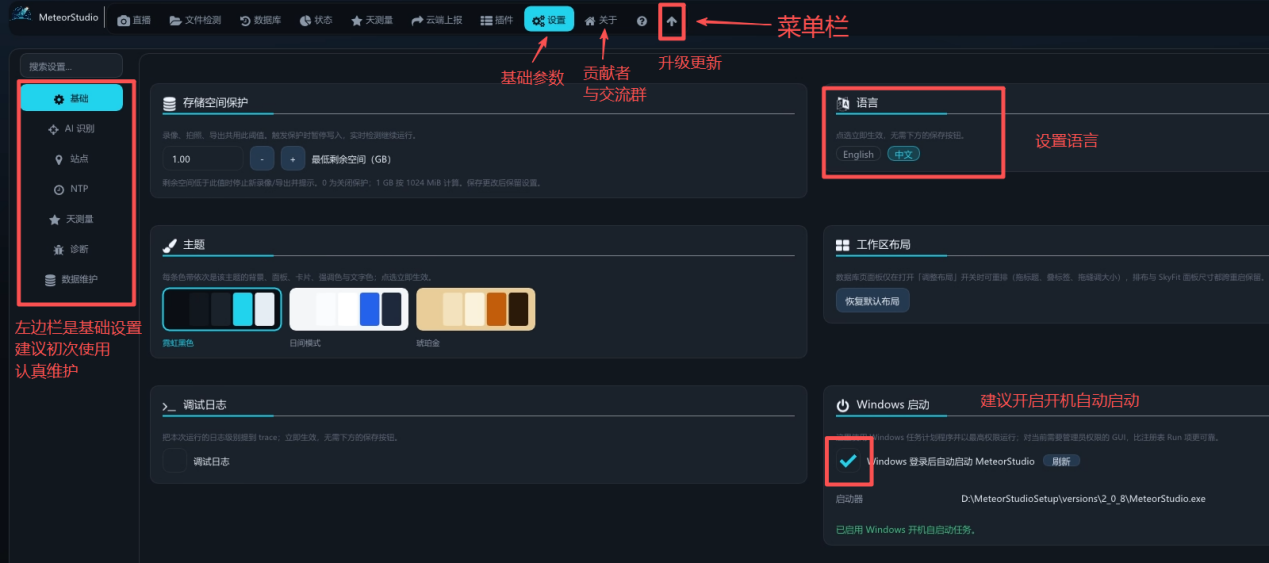
Task: Open the 关于 about page
Action: tap(601, 20)
